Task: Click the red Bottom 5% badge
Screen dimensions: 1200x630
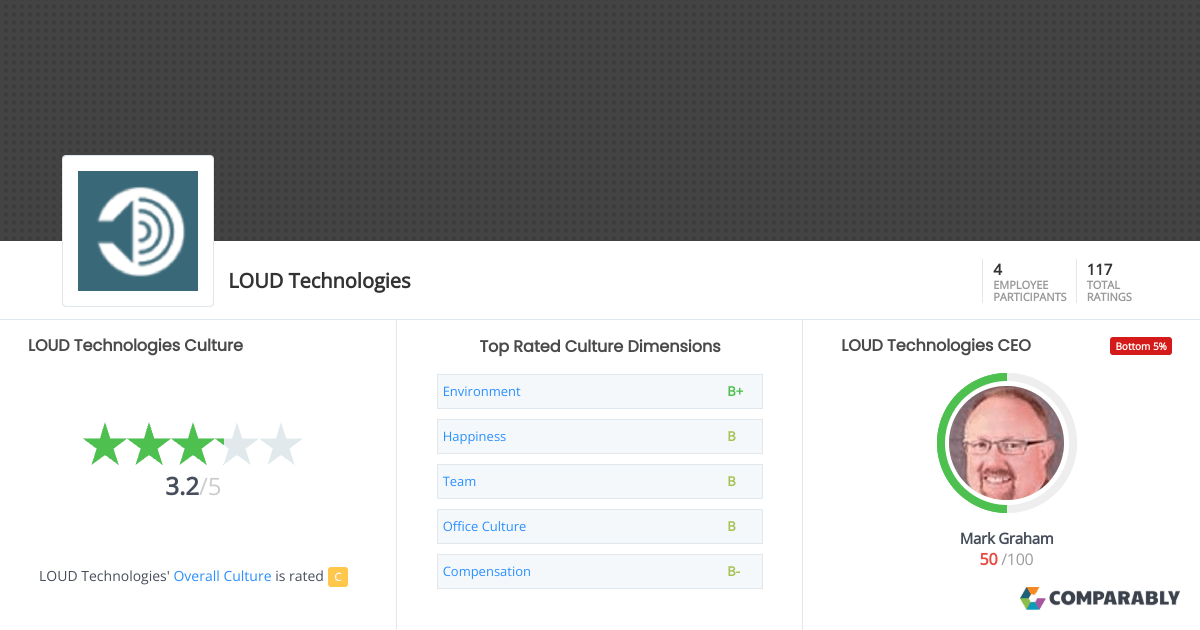Action: (x=1141, y=346)
